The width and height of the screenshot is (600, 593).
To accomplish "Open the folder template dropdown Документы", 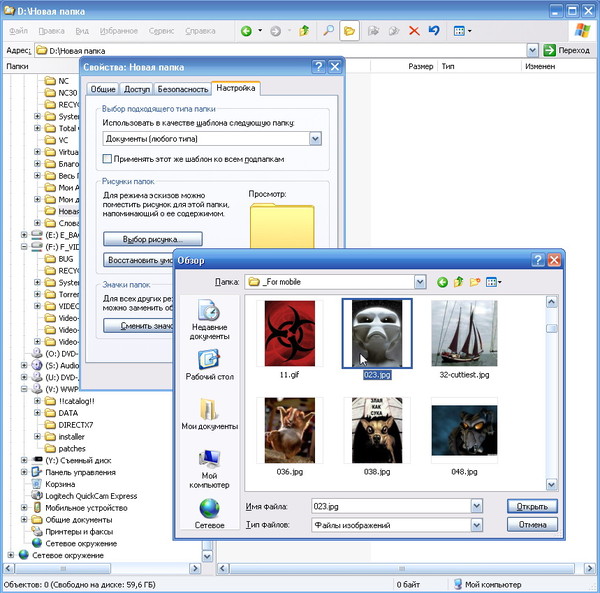I will tap(315, 138).
